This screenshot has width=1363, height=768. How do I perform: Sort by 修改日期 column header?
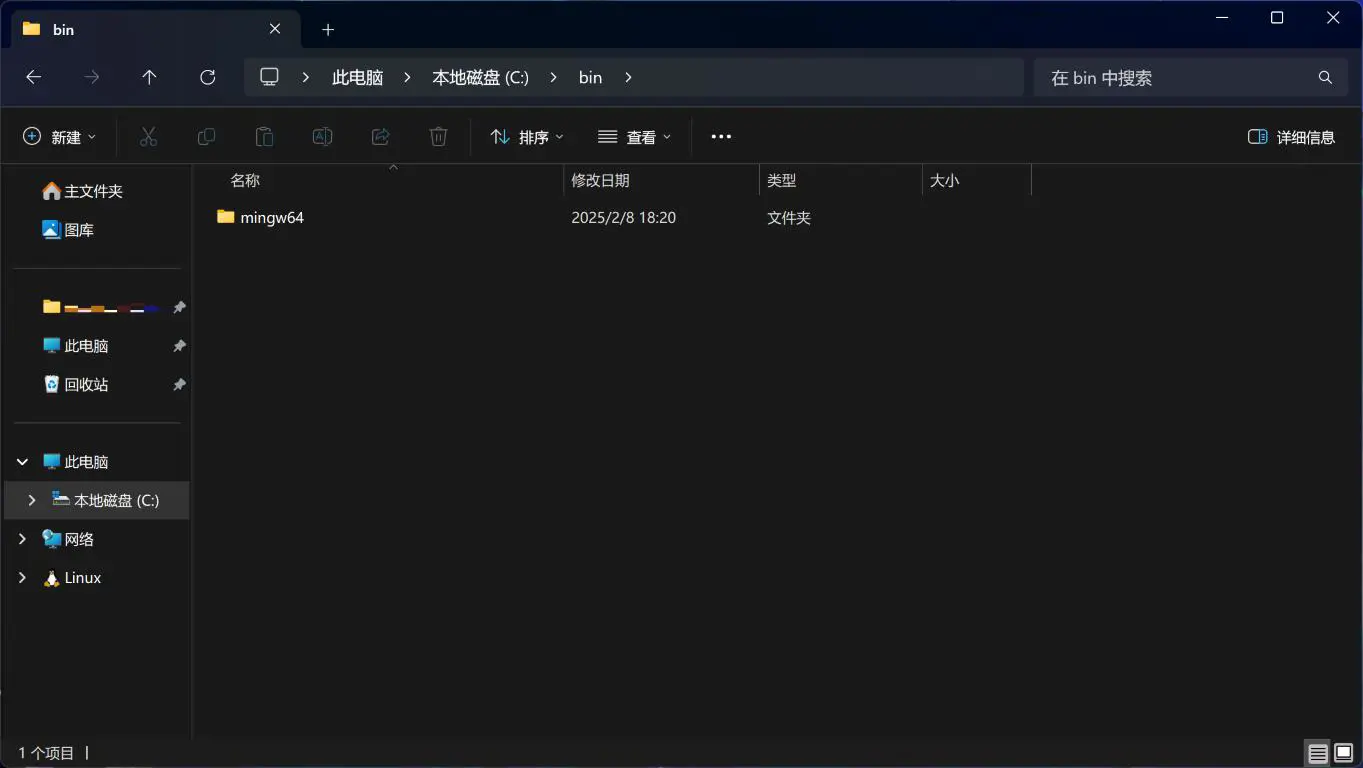(x=600, y=181)
